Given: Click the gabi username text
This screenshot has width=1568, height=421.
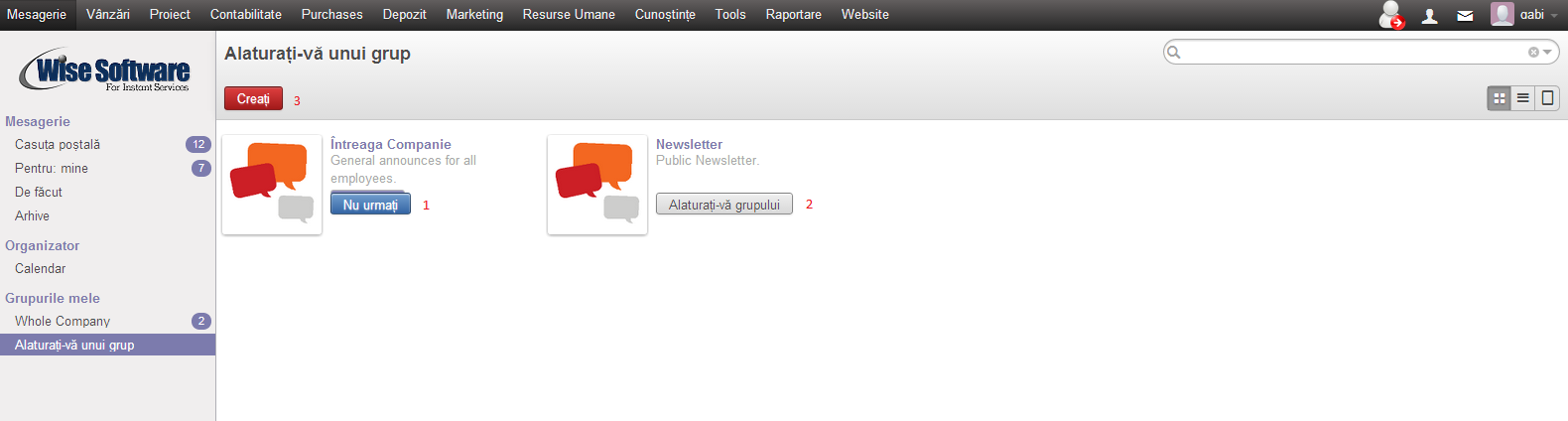Looking at the screenshot, I should 1532,15.
